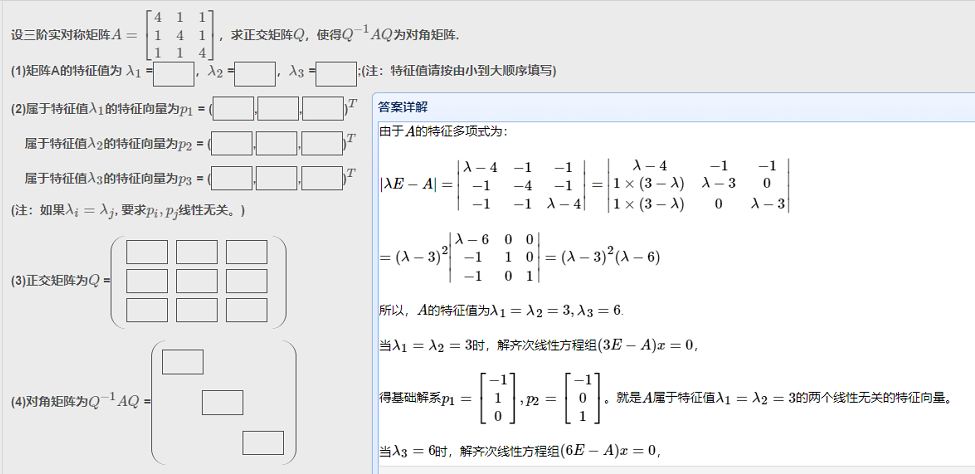The image size is (975, 474).
Task: Click the problem statement 设三阶实对称矩阵A
Action: (236, 35)
